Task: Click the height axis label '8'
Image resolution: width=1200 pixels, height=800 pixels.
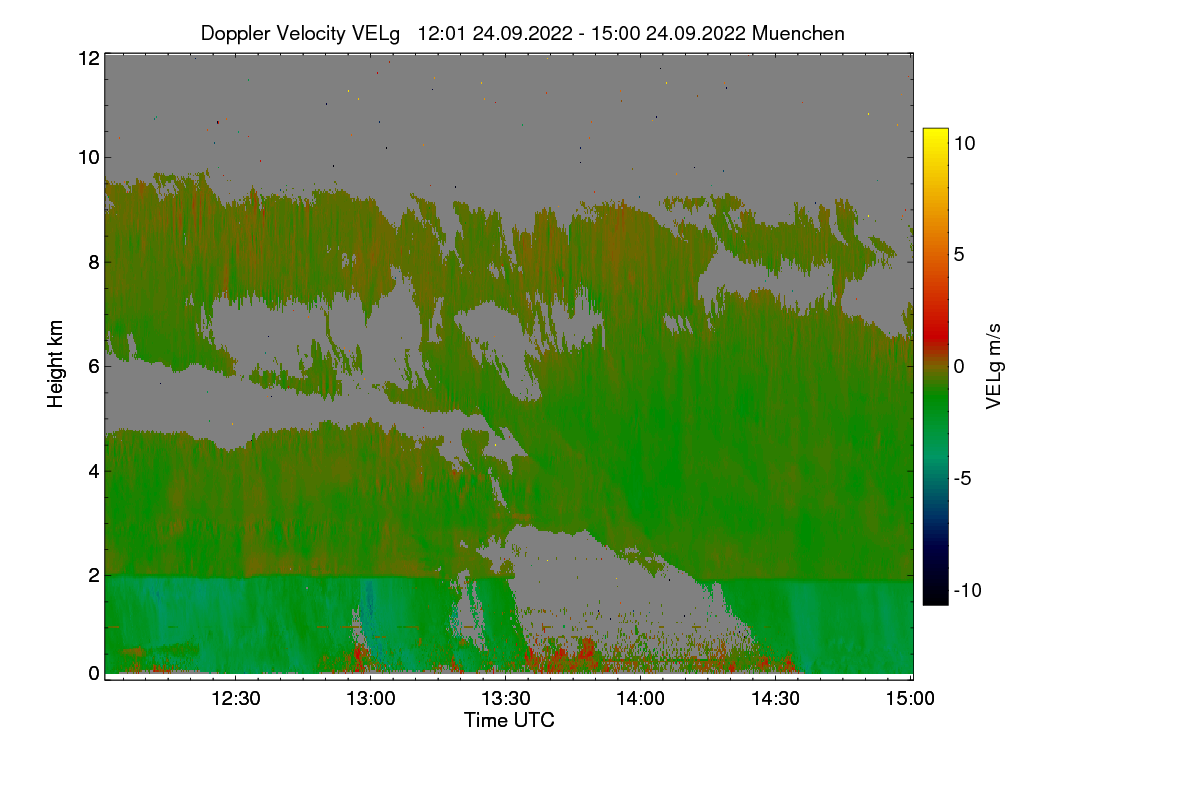Action: point(94,262)
